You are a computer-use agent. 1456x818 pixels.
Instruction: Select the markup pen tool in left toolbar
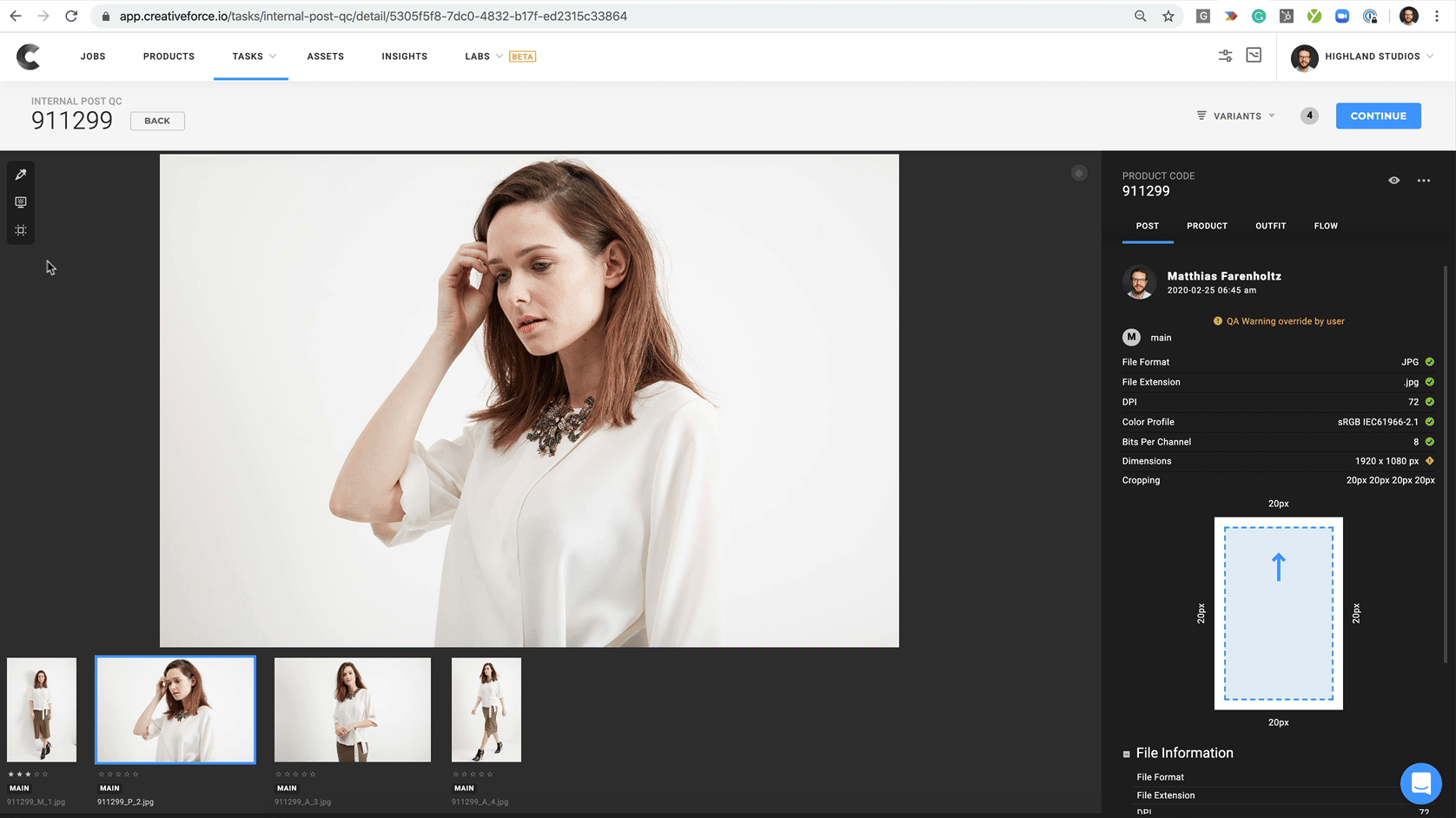[x=21, y=175]
